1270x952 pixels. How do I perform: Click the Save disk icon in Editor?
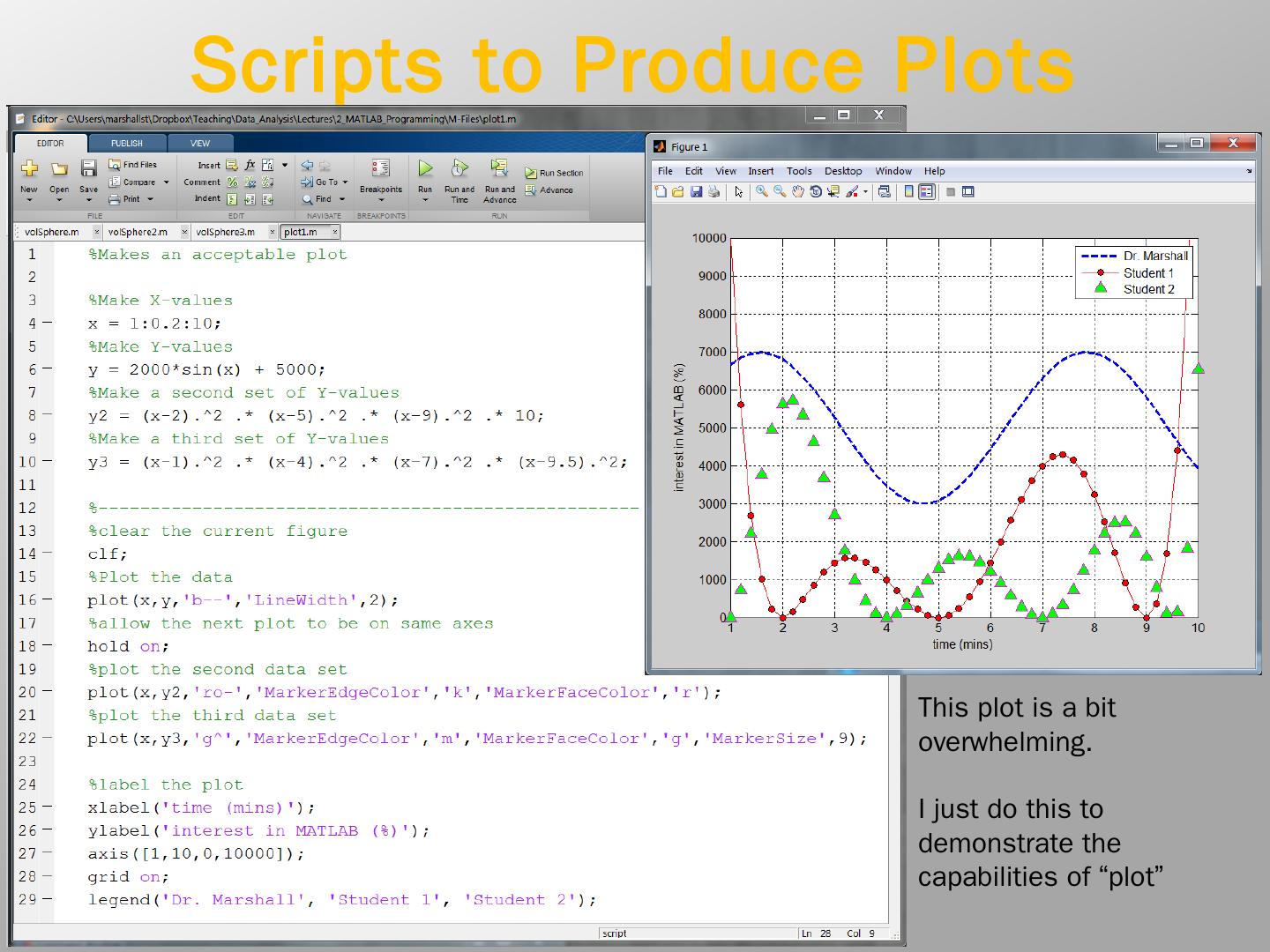[x=88, y=168]
